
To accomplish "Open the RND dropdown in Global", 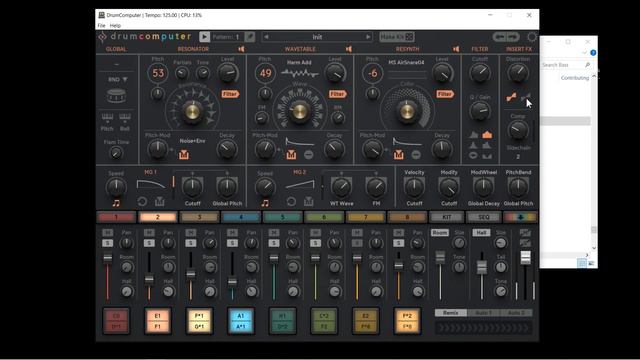I will click(x=118, y=80).
